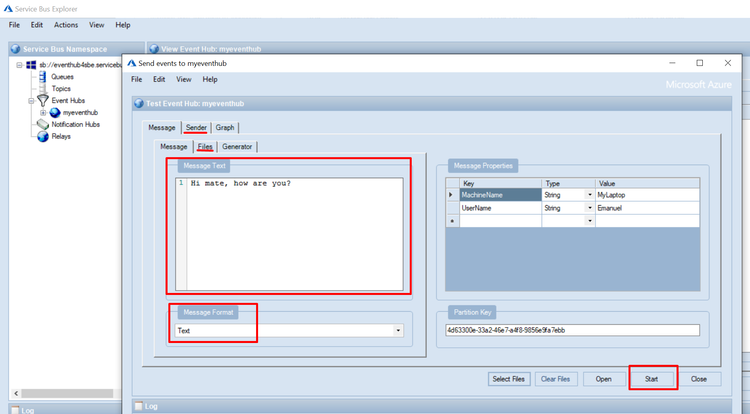Select the outer Message tab
The height and width of the screenshot is (414, 750).
click(x=162, y=128)
